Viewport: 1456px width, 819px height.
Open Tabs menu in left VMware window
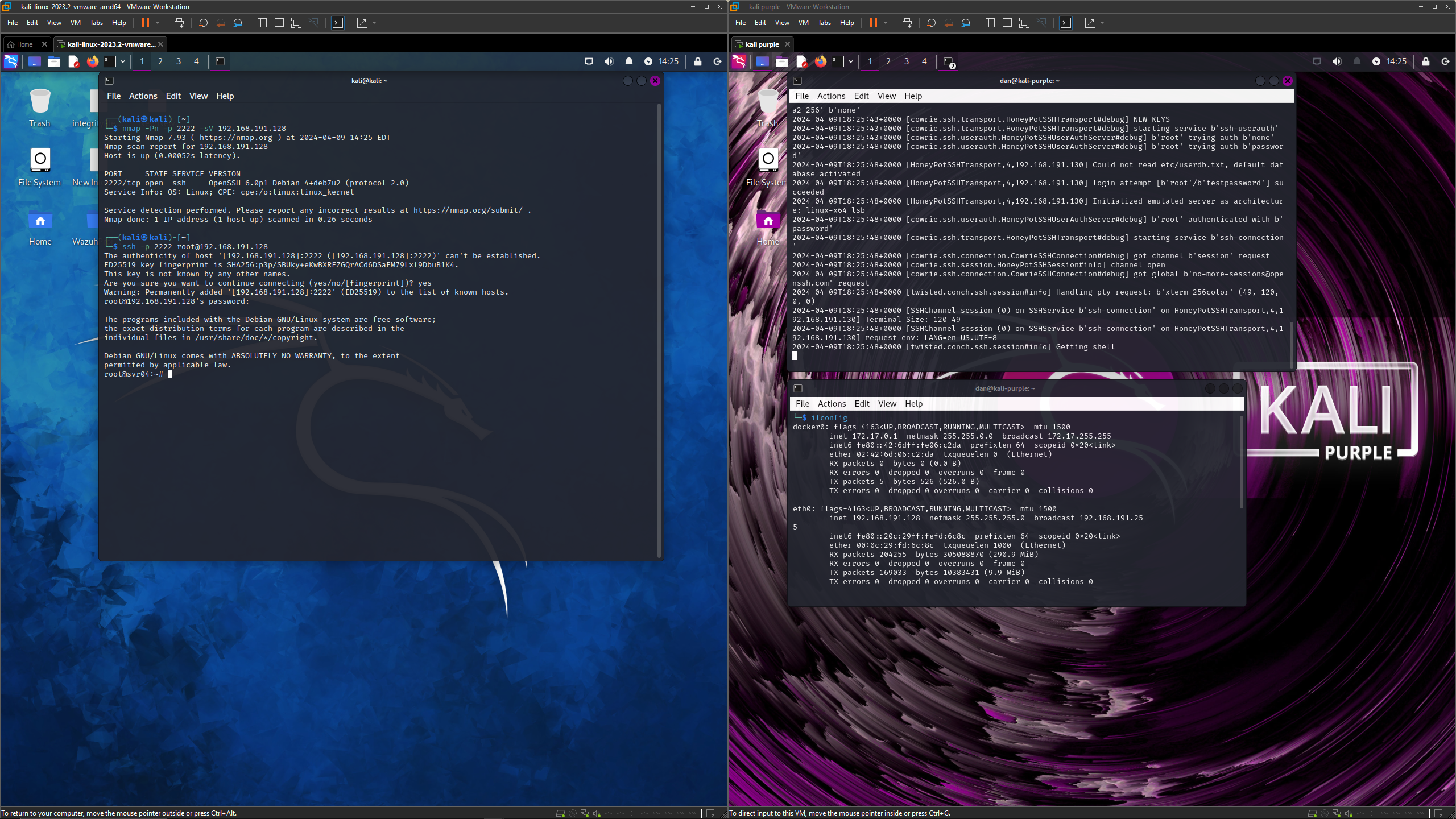coord(96,23)
